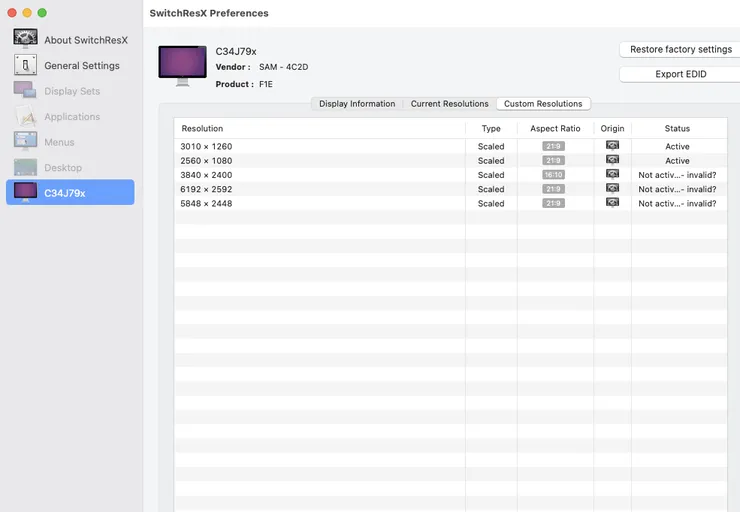Viewport: 740px width, 512px height.
Task: Click the origin icon for 3010 × 1260
Action: coord(612,146)
